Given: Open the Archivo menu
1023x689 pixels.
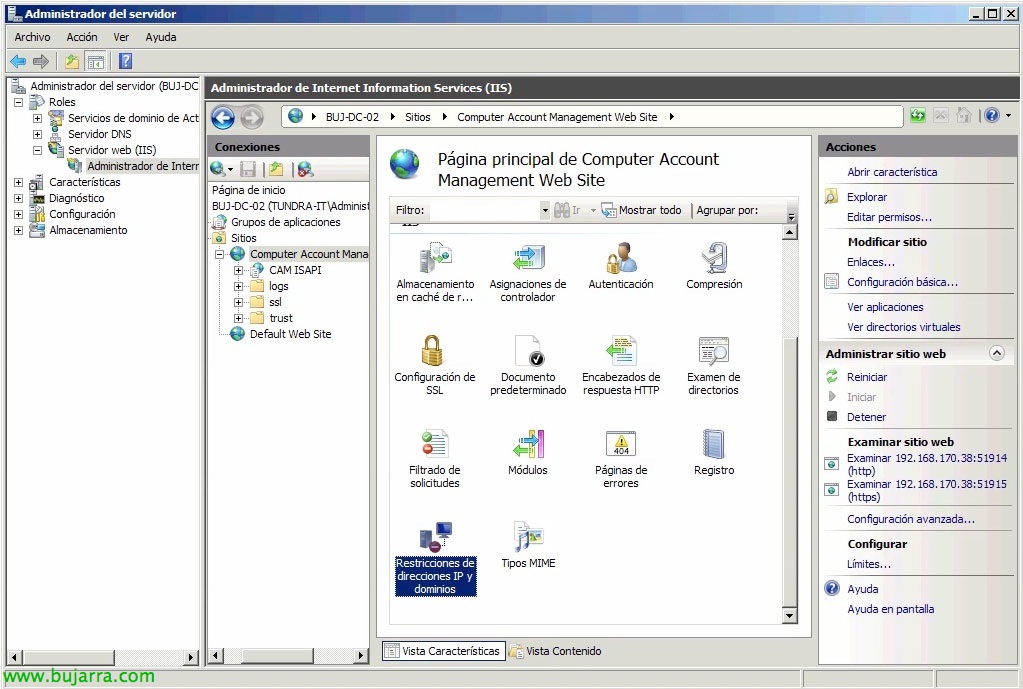Looking at the screenshot, I should tap(33, 37).
